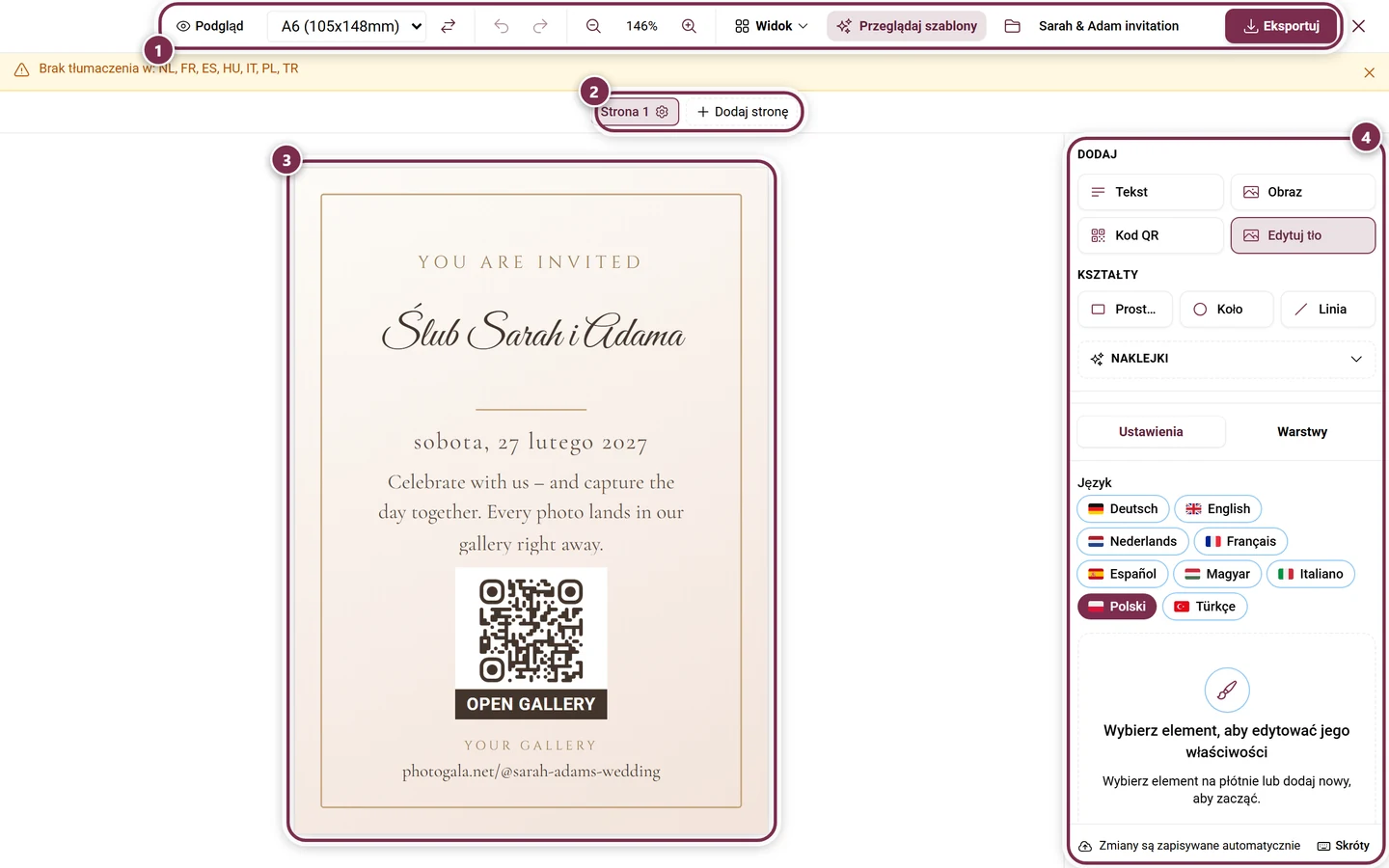This screenshot has height=868, width=1389.
Task: Open settings gear for Strona 1
Action: click(x=662, y=112)
